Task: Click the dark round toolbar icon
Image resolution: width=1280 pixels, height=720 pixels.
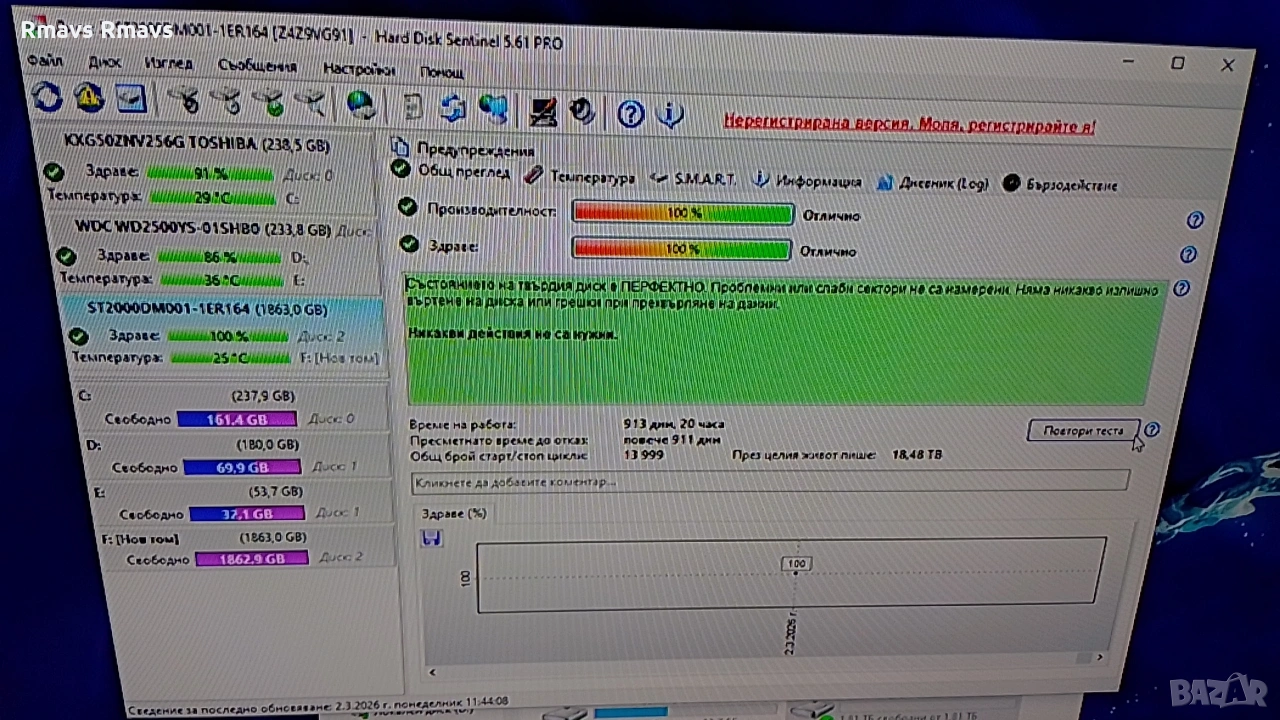Action: (x=582, y=111)
